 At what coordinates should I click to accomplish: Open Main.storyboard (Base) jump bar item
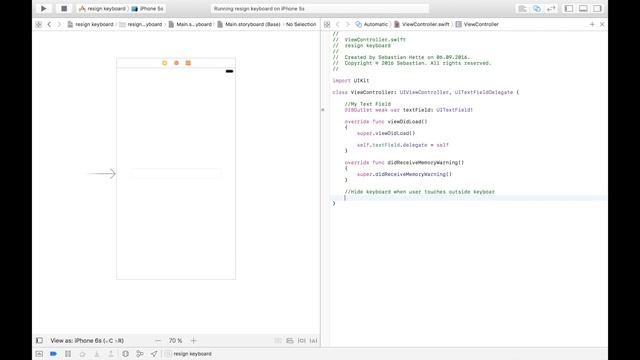point(249,24)
